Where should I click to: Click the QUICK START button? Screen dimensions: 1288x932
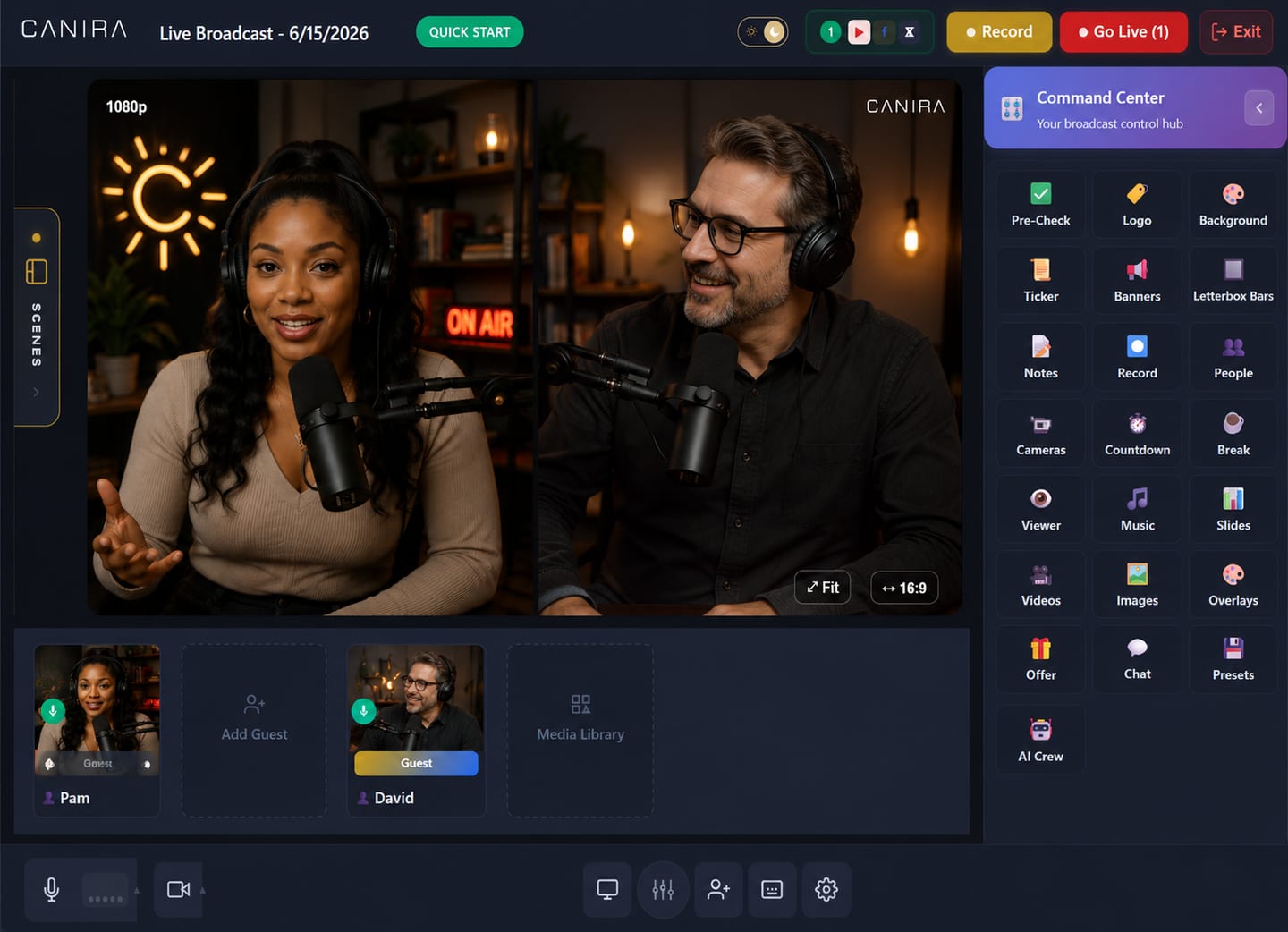pyautogui.click(x=470, y=32)
